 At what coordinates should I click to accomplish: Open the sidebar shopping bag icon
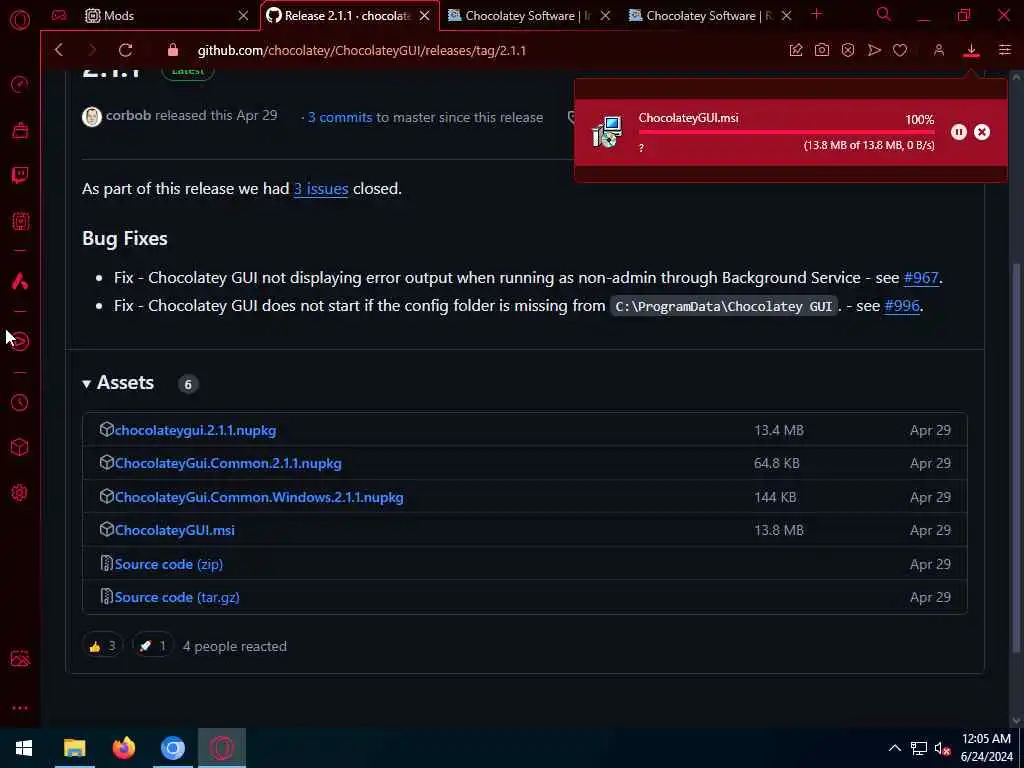tap(20, 130)
